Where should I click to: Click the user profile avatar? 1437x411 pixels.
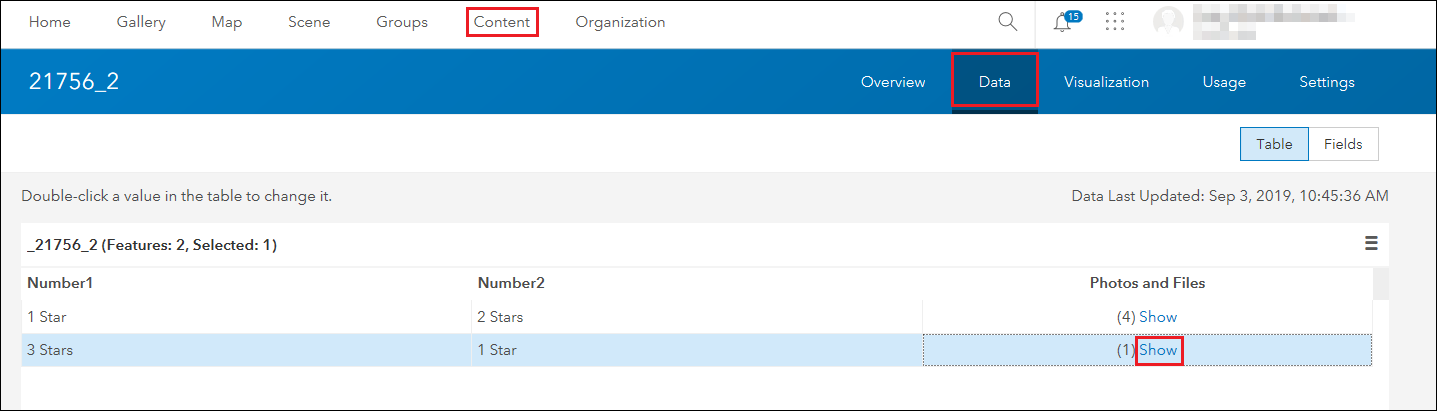click(x=1168, y=22)
